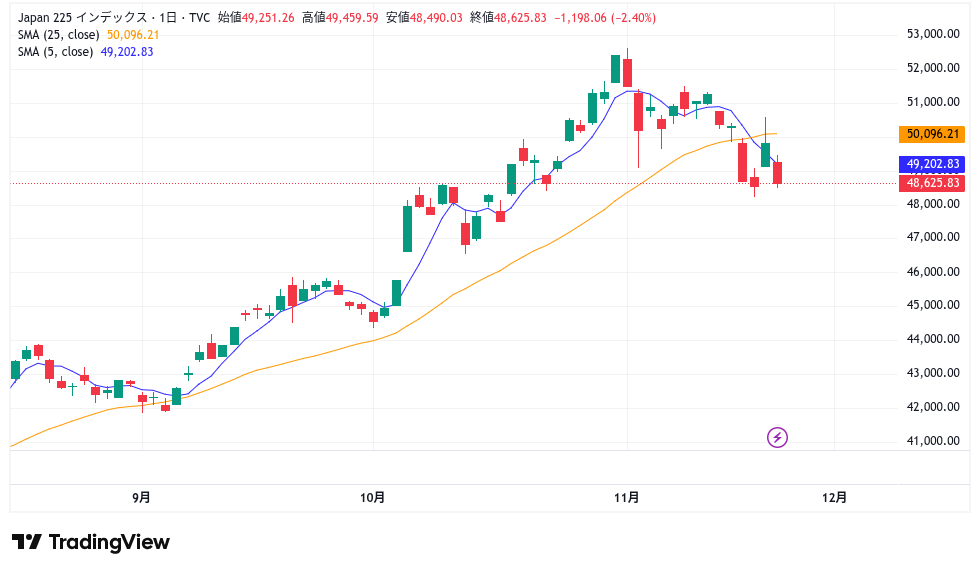Click the 10月 time axis label

pos(372,497)
